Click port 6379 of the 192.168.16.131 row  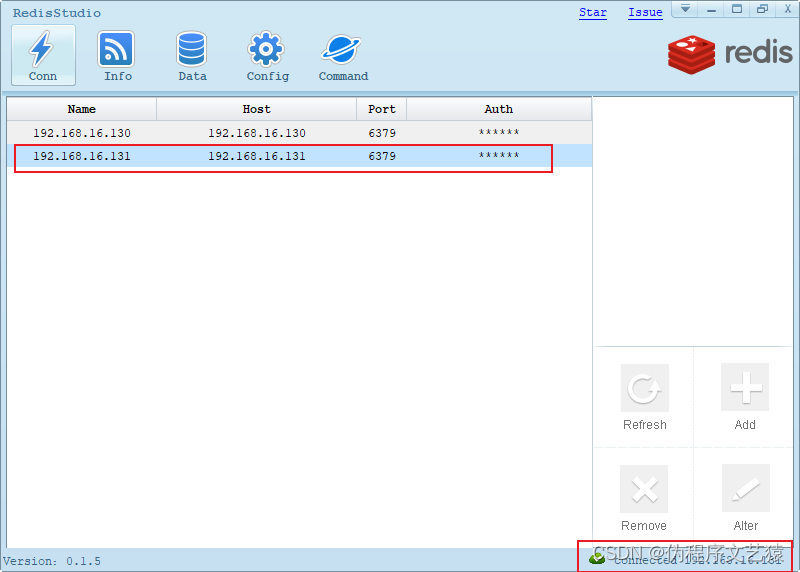(x=382, y=156)
